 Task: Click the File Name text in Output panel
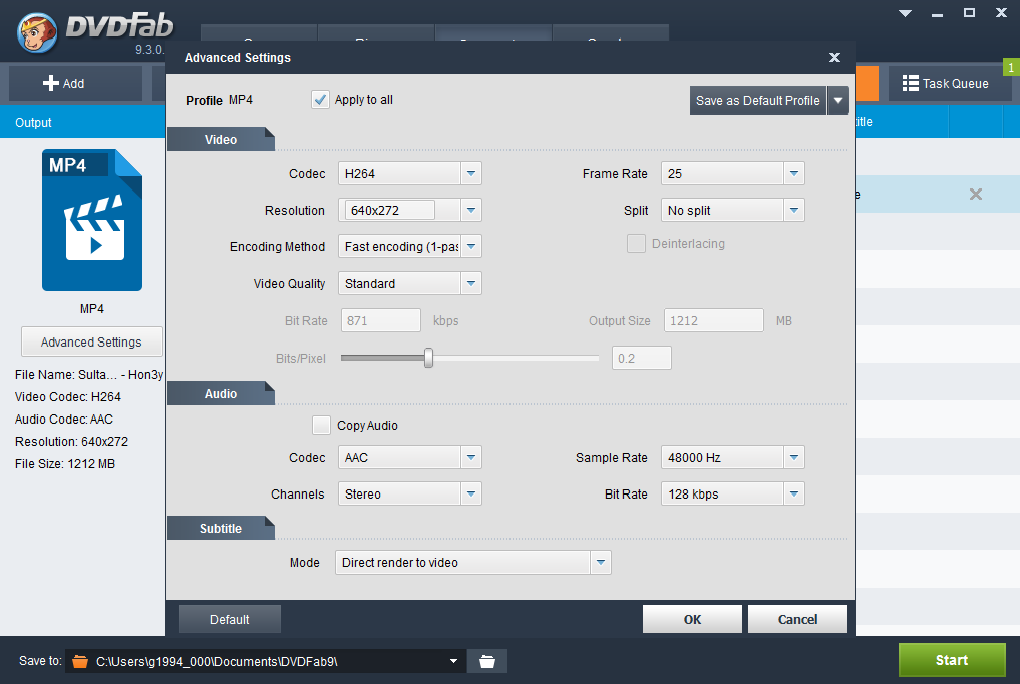pyautogui.click(x=88, y=374)
